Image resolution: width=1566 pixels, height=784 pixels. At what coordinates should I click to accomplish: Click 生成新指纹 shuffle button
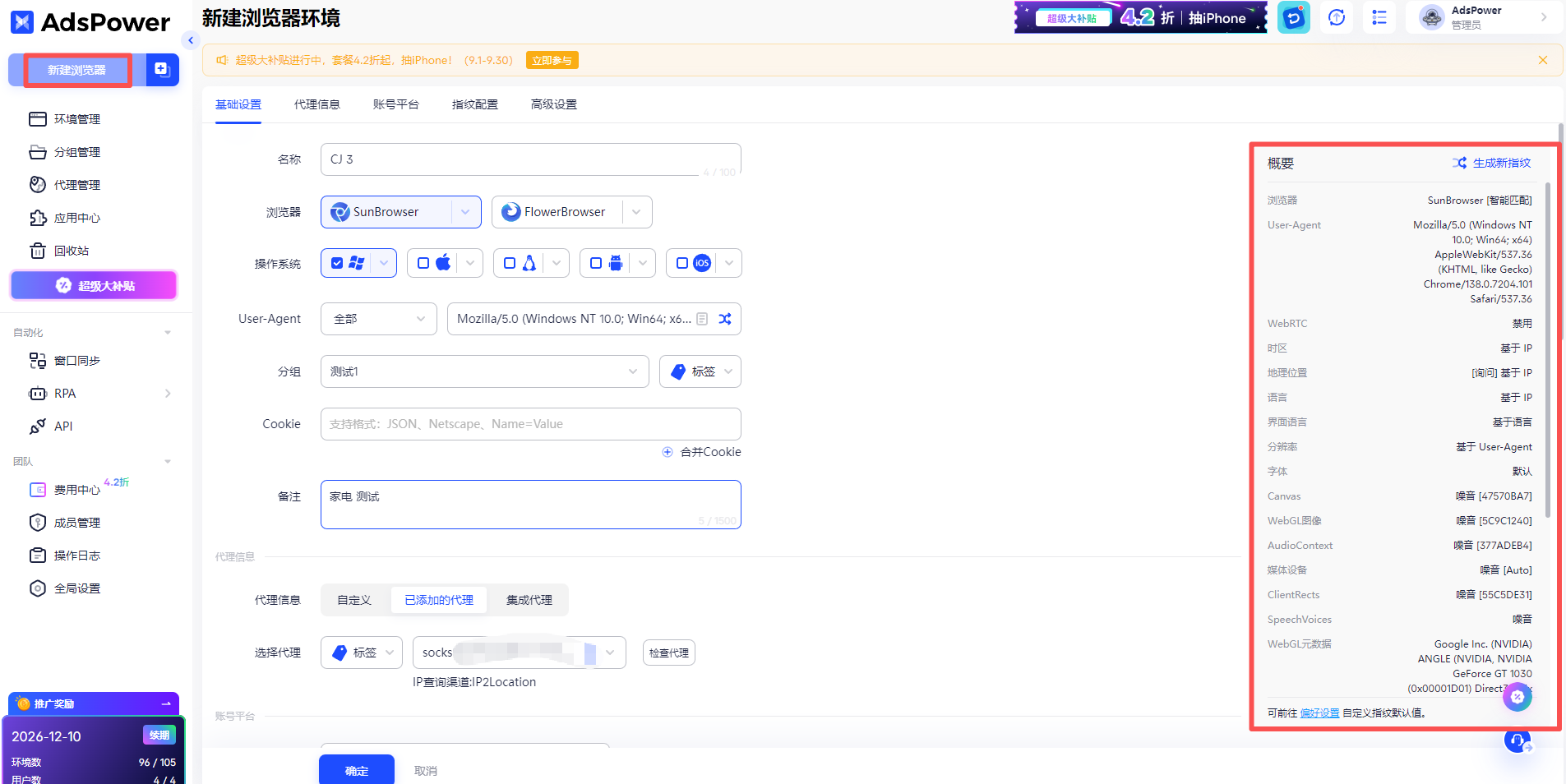coord(1491,163)
